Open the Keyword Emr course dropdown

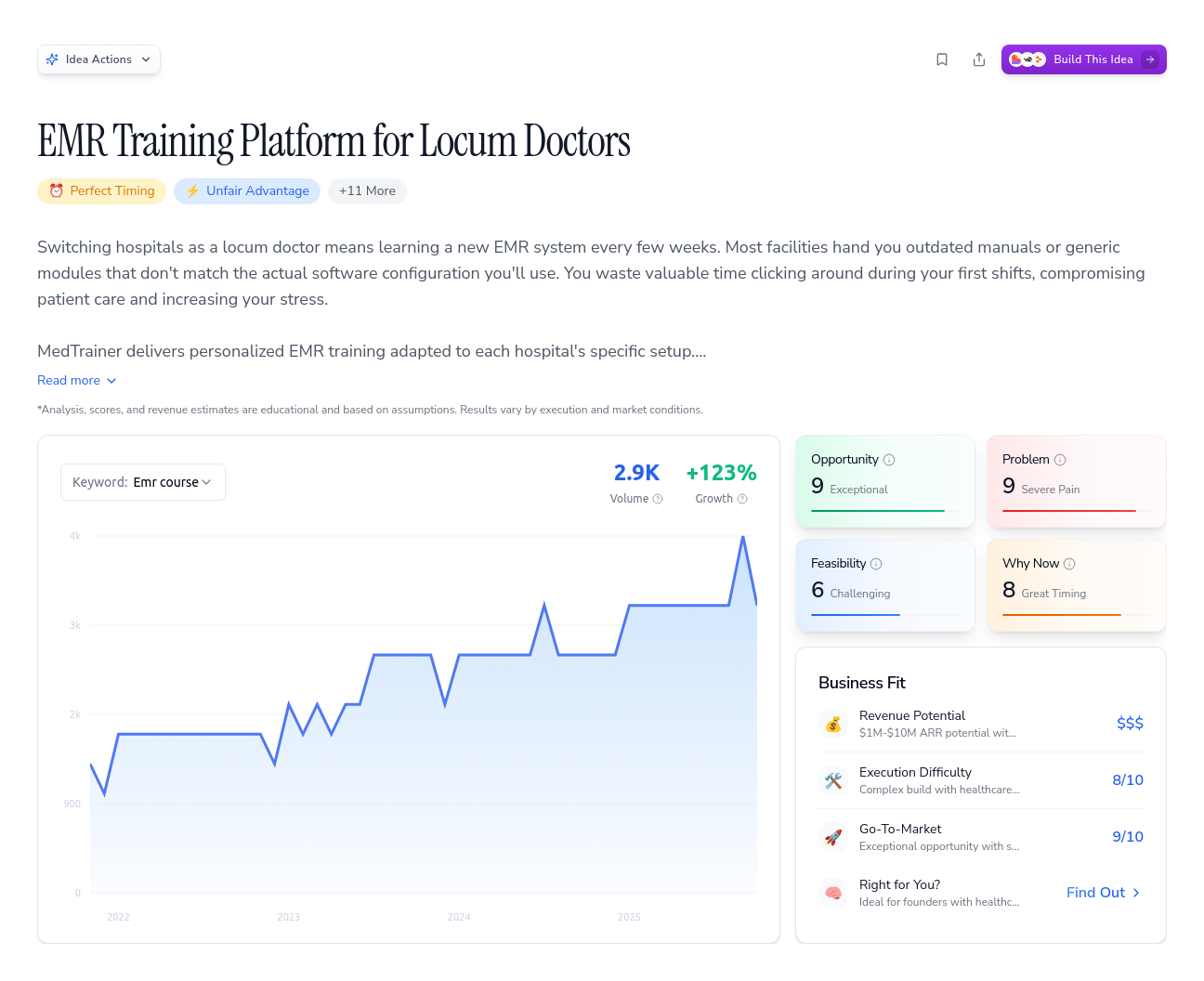(x=143, y=482)
